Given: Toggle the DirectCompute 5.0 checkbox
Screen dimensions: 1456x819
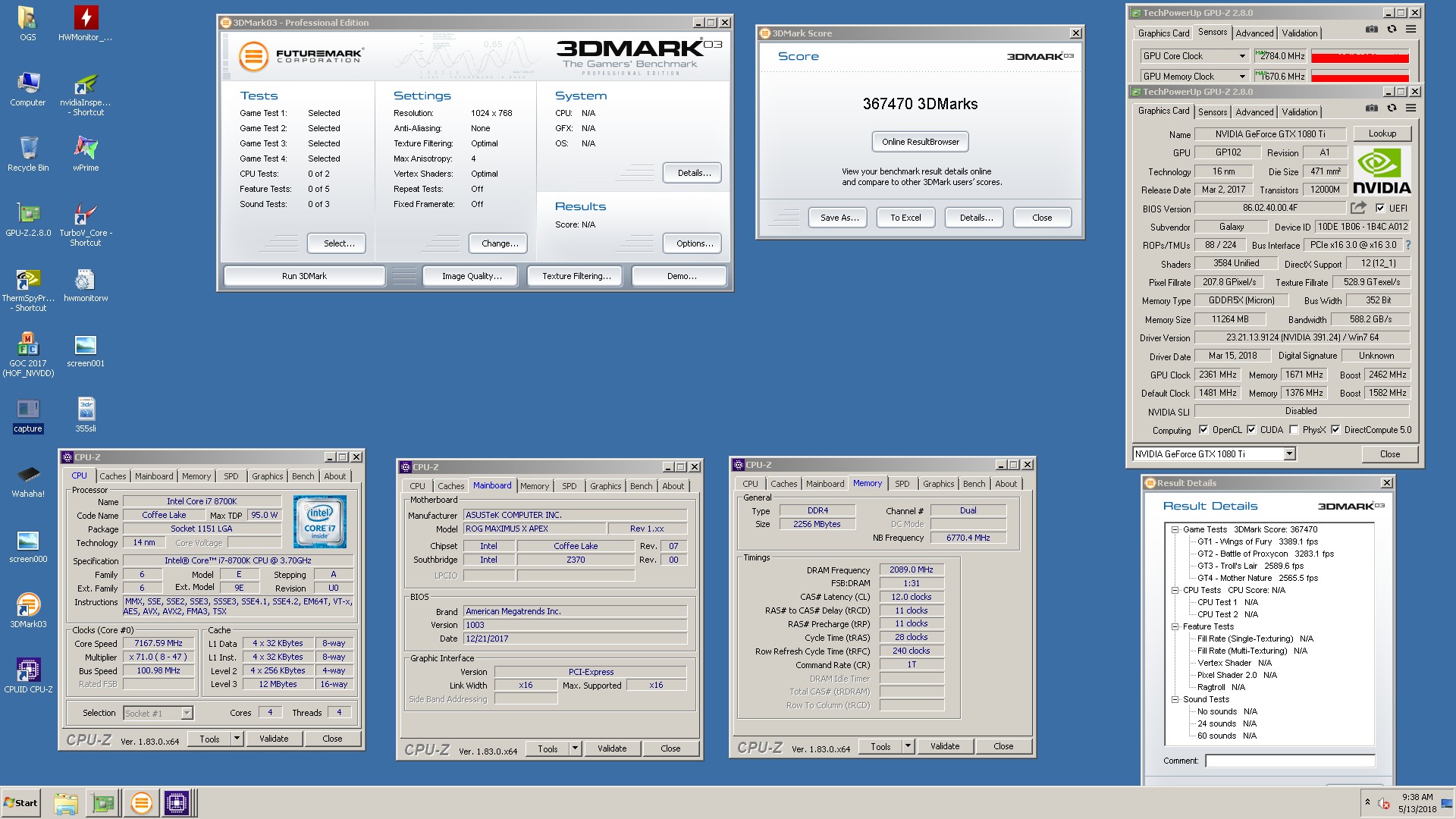Looking at the screenshot, I should 1335,429.
